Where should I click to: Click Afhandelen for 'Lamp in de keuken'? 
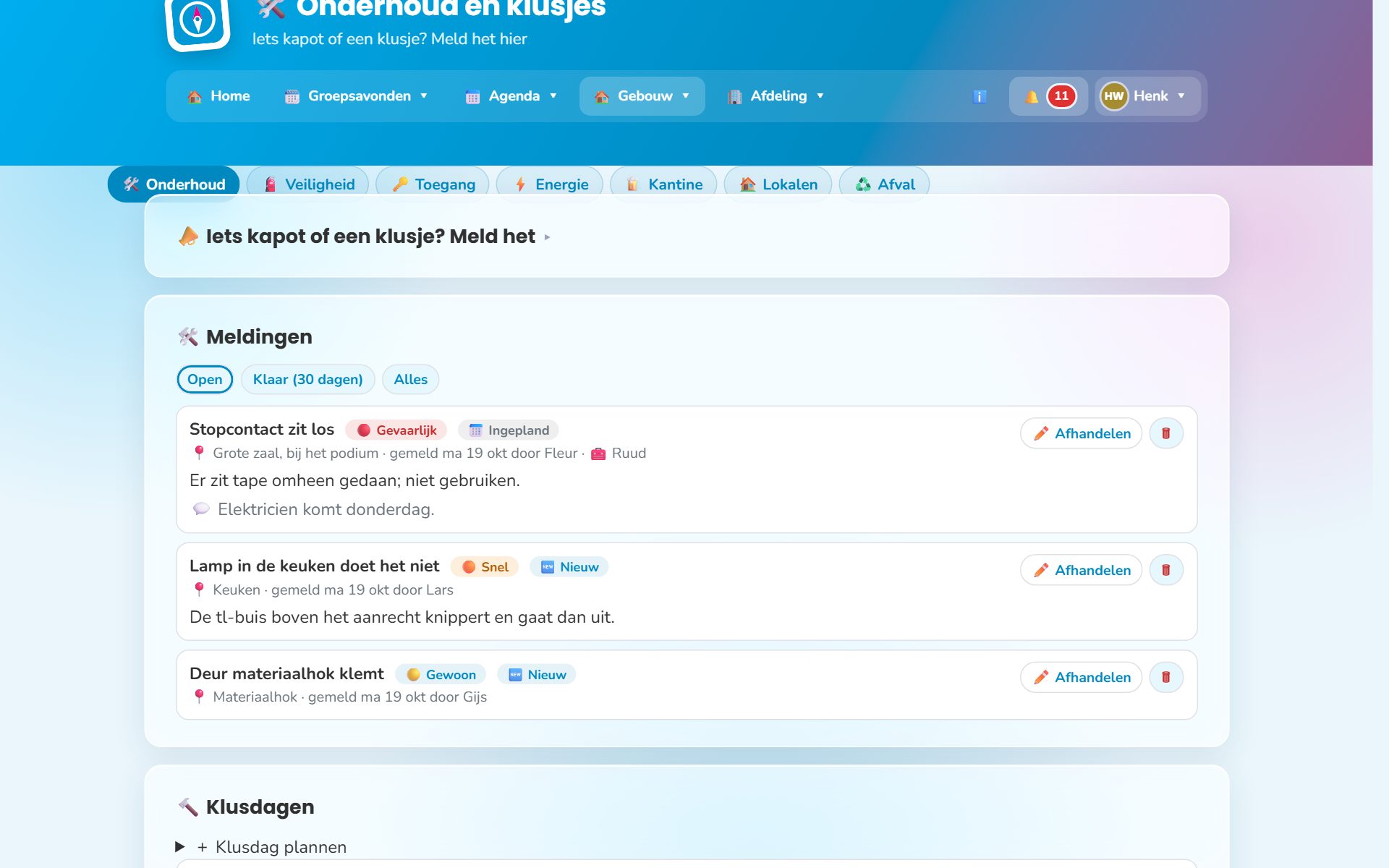(1081, 570)
